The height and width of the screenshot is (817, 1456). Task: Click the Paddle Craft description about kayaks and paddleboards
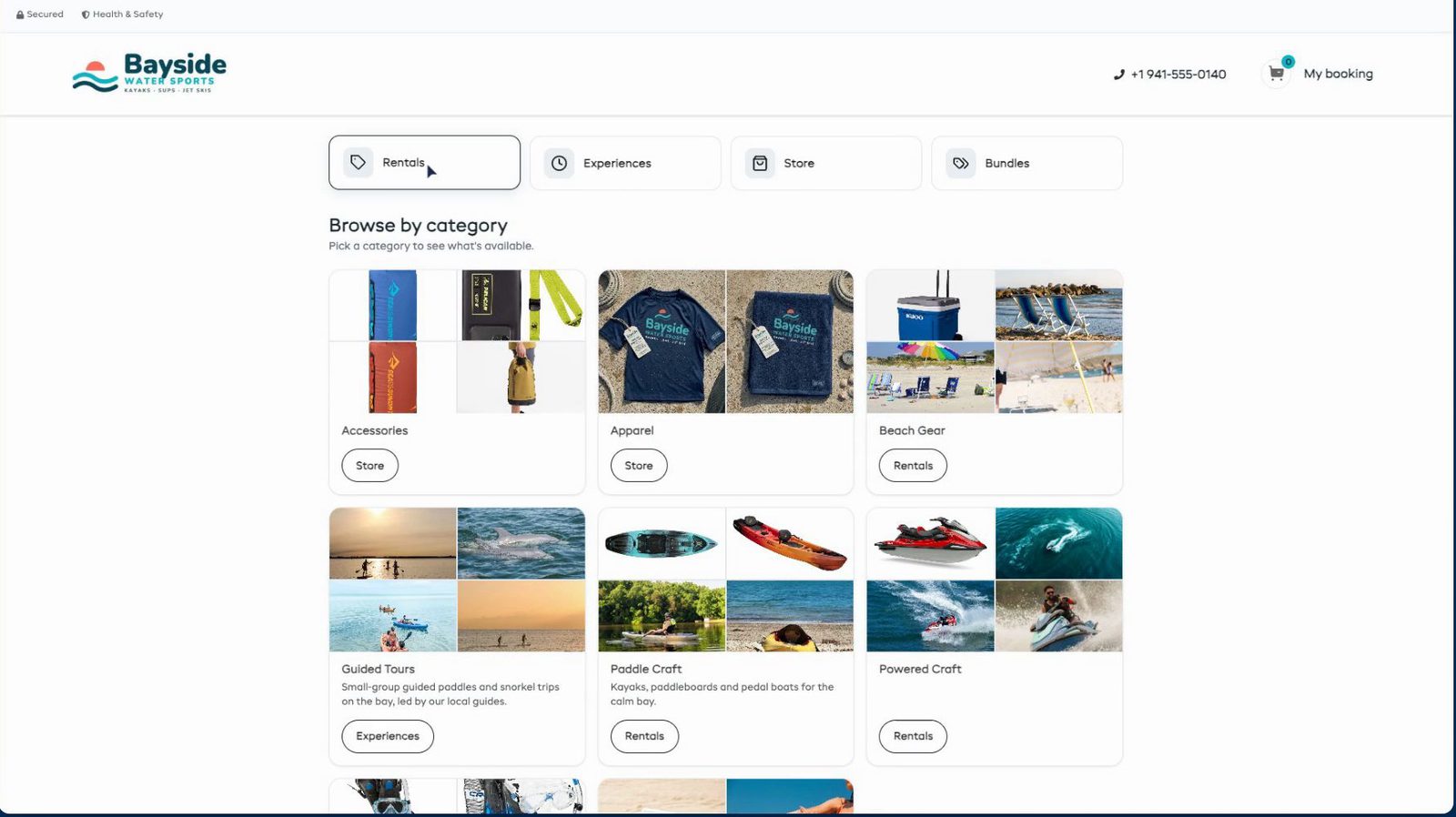pyautogui.click(x=722, y=694)
